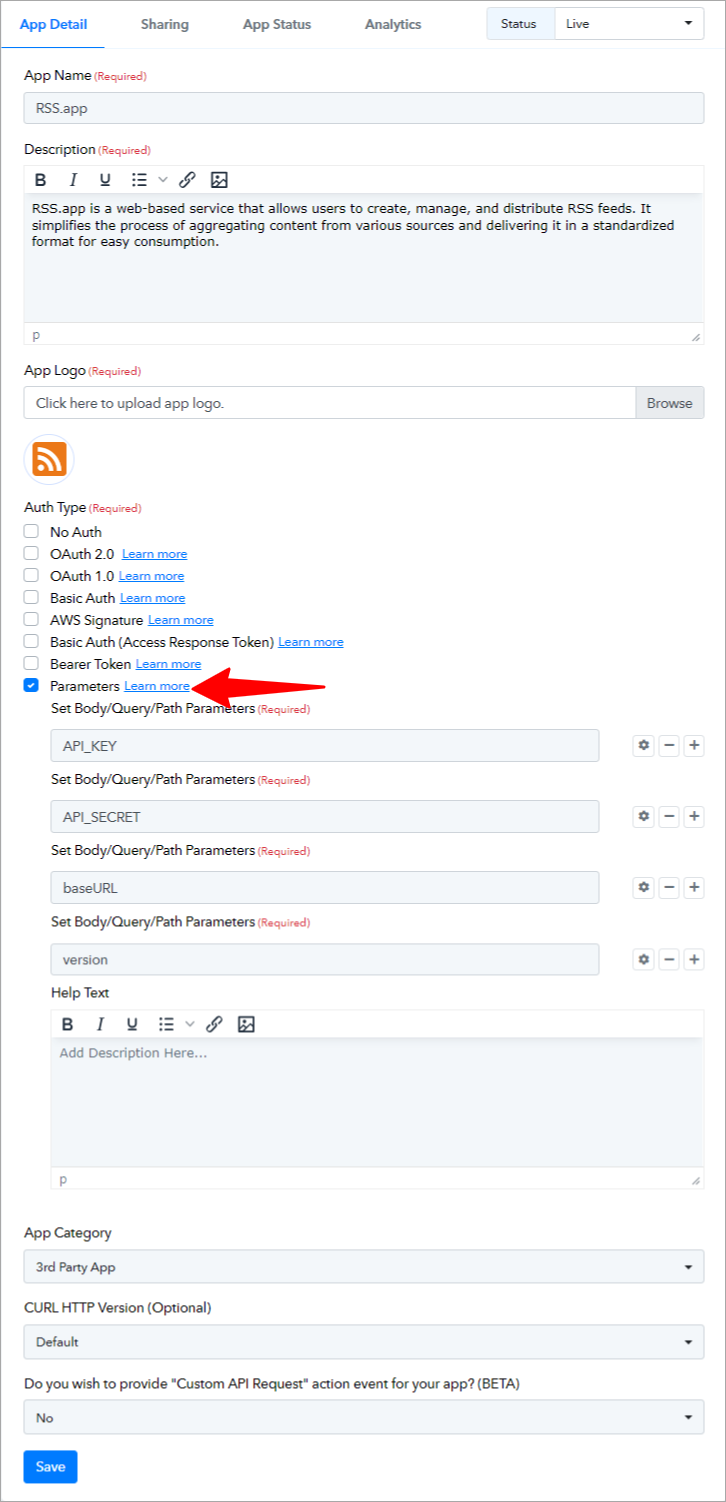This screenshot has height=1502, width=726.
Task: Open the CURL HTTP Version dropdown
Action: 364,1342
